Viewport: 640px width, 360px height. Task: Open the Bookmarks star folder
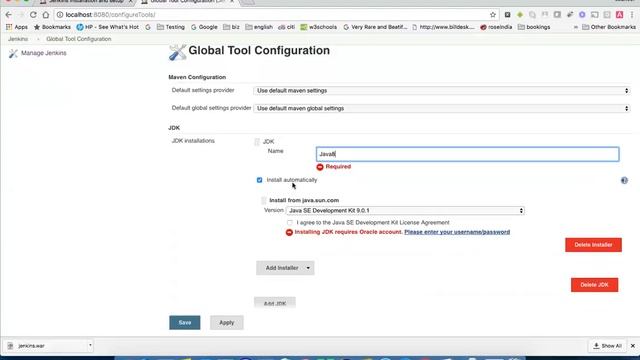[x=52, y=27]
